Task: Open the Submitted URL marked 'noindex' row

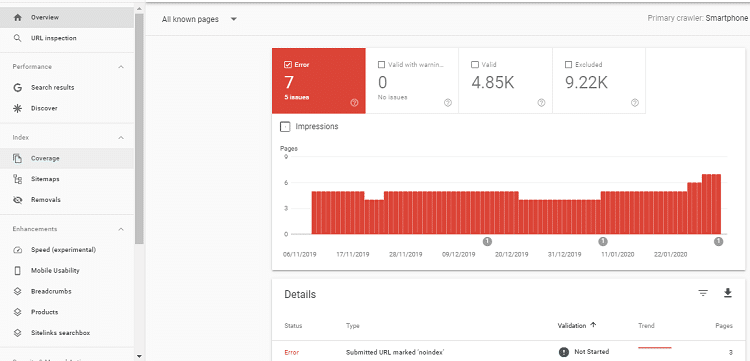Action: pyautogui.click(x=508, y=352)
